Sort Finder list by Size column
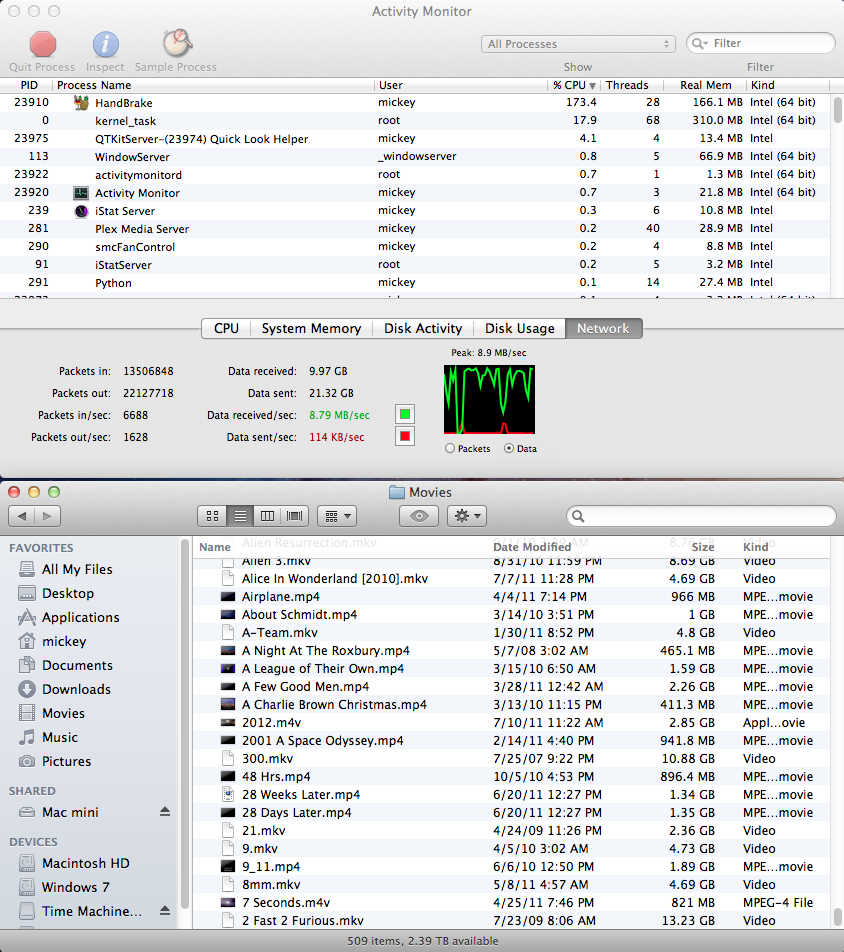Viewport: 844px width, 952px height. (x=703, y=546)
